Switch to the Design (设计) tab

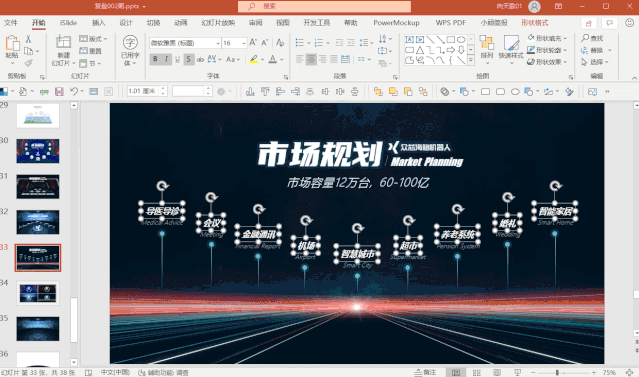(126, 23)
